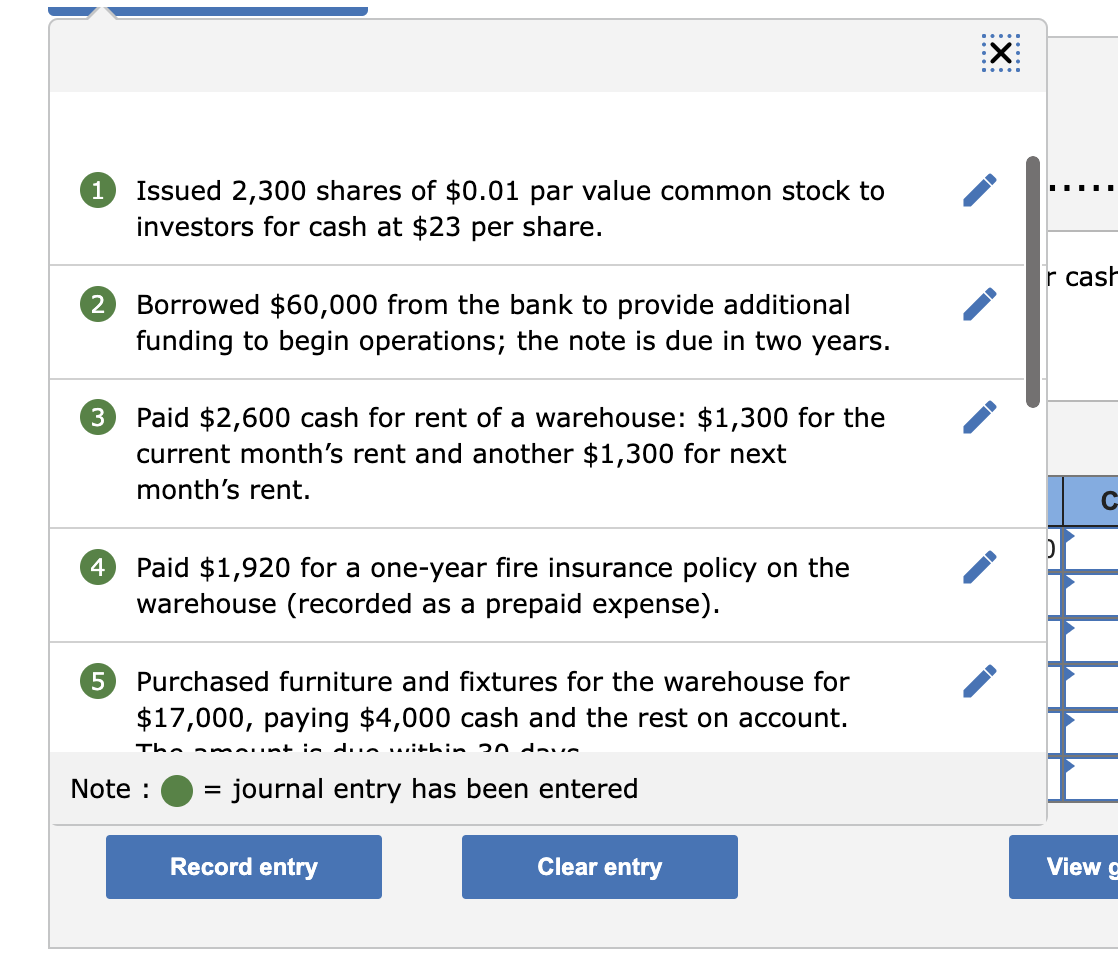Select the issued common stock transaction text
Image resolution: width=1118 pixels, height=964 pixels.
tap(510, 209)
